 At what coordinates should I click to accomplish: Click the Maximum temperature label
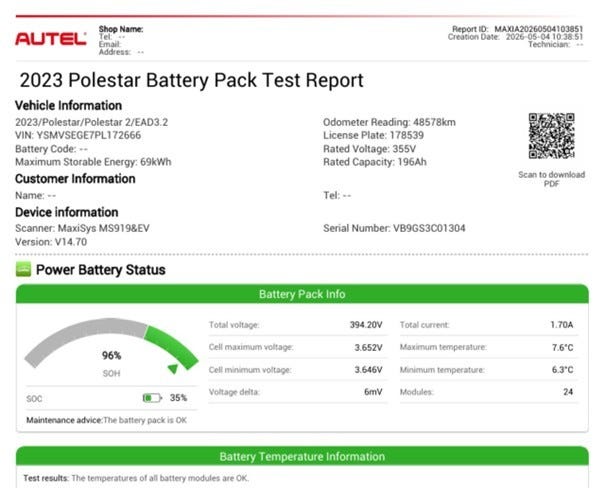tap(443, 347)
